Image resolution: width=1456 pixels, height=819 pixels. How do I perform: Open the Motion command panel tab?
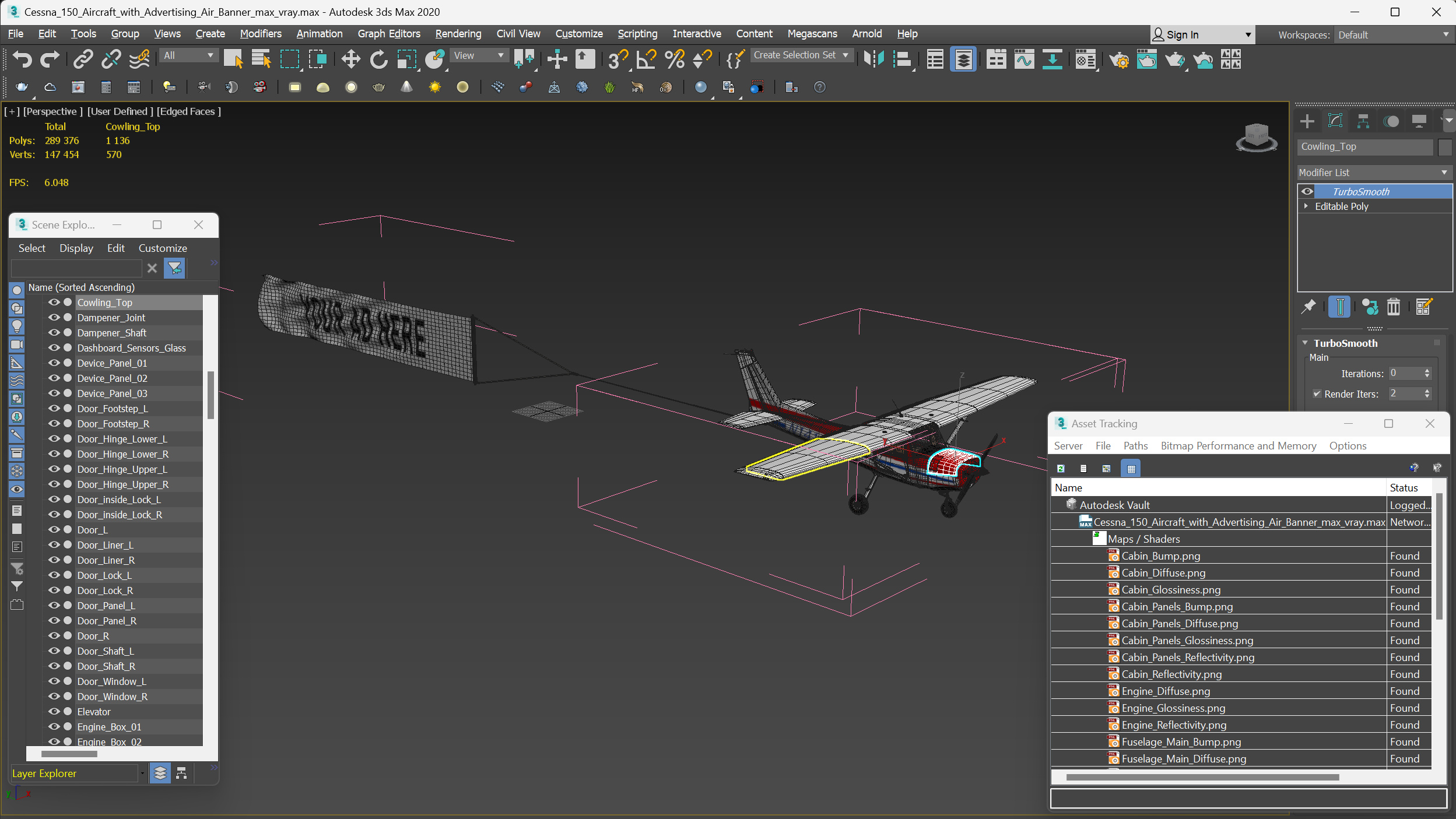click(x=1391, y=121)
